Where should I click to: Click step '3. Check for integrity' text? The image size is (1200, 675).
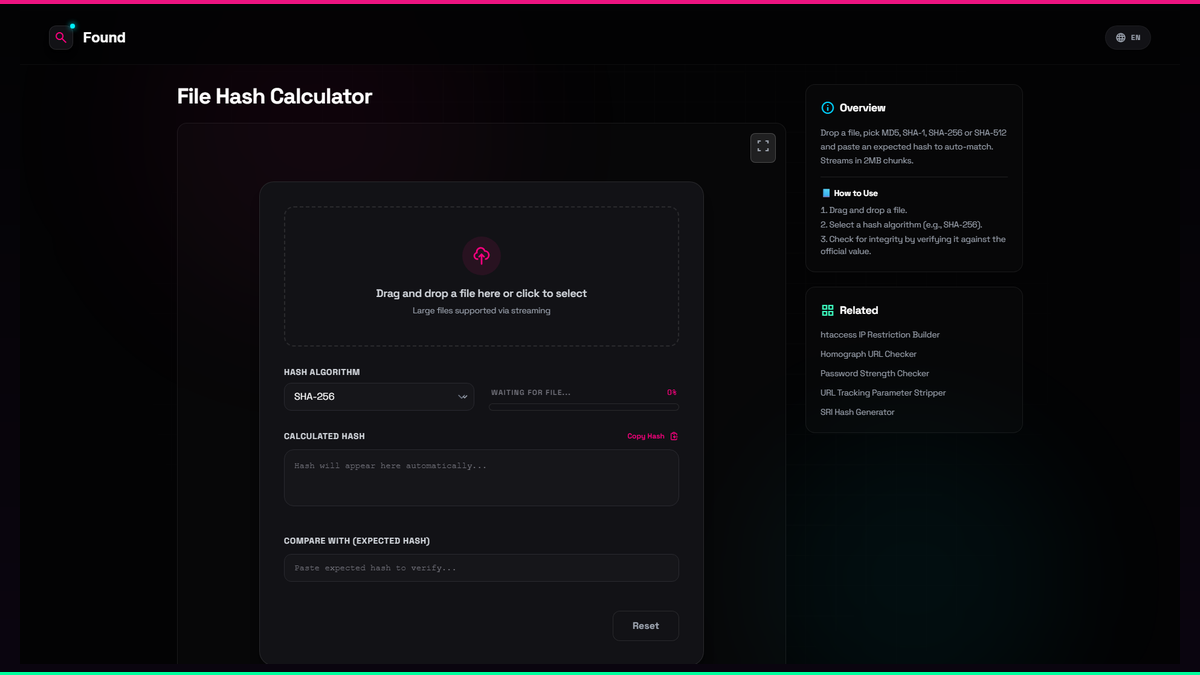[x=913, y=245]
